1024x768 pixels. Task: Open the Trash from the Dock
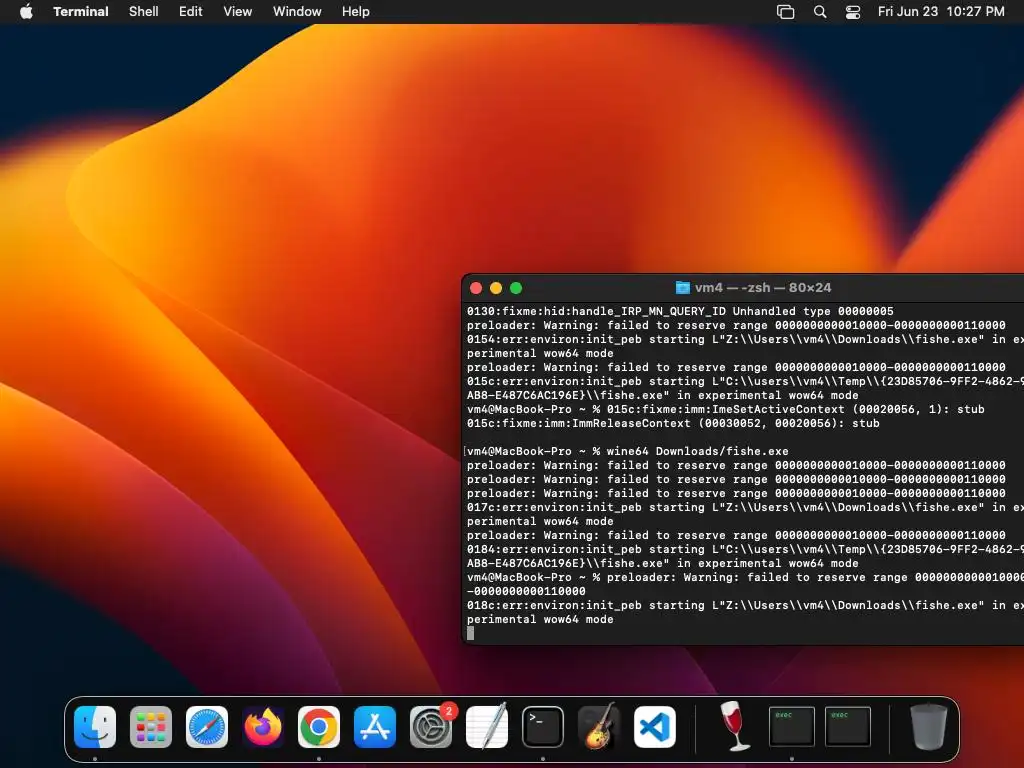coord(929,727)
